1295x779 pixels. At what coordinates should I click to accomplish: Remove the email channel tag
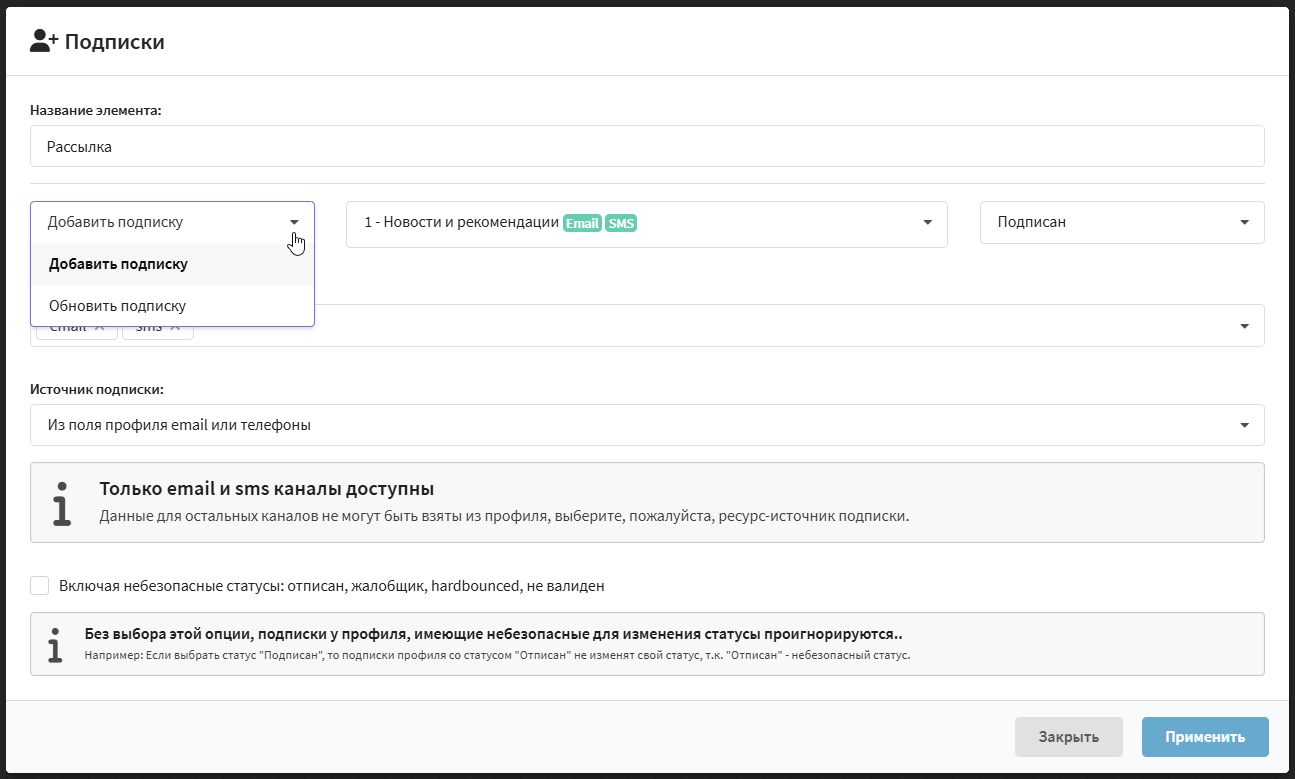pyautogui.click(x=99, y=329)
